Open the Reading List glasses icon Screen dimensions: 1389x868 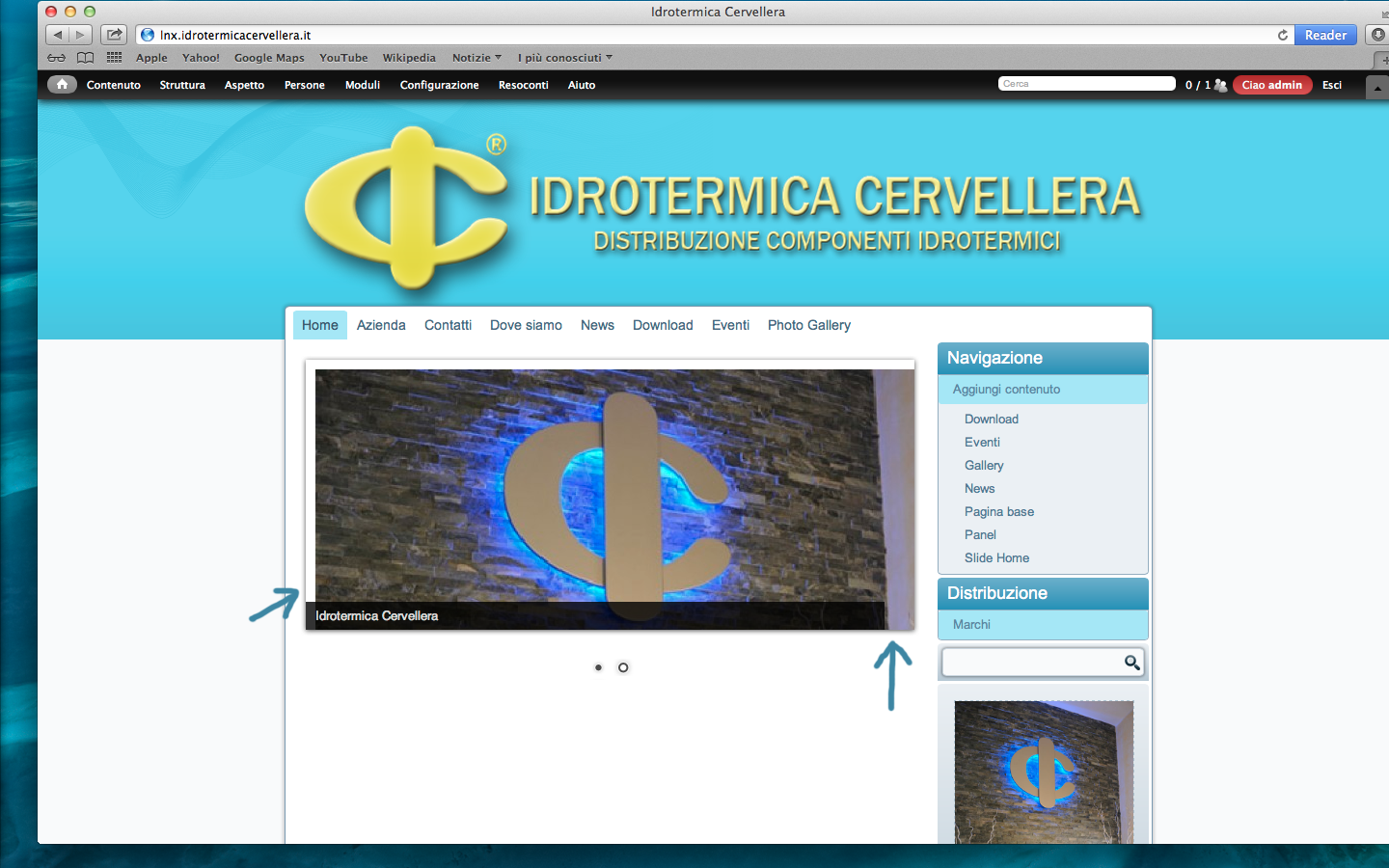pyautogui.click(x=57, y=58)
